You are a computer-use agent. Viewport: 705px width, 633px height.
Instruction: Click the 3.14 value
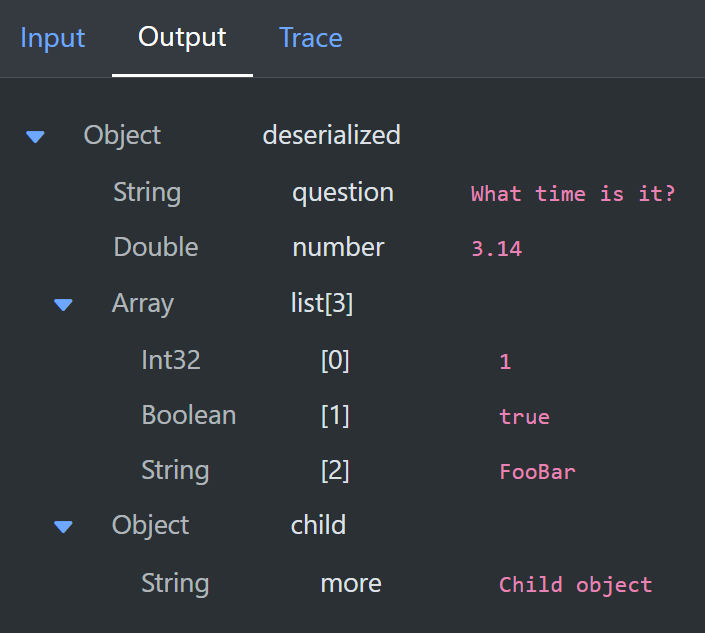click(x=496, y=249)
